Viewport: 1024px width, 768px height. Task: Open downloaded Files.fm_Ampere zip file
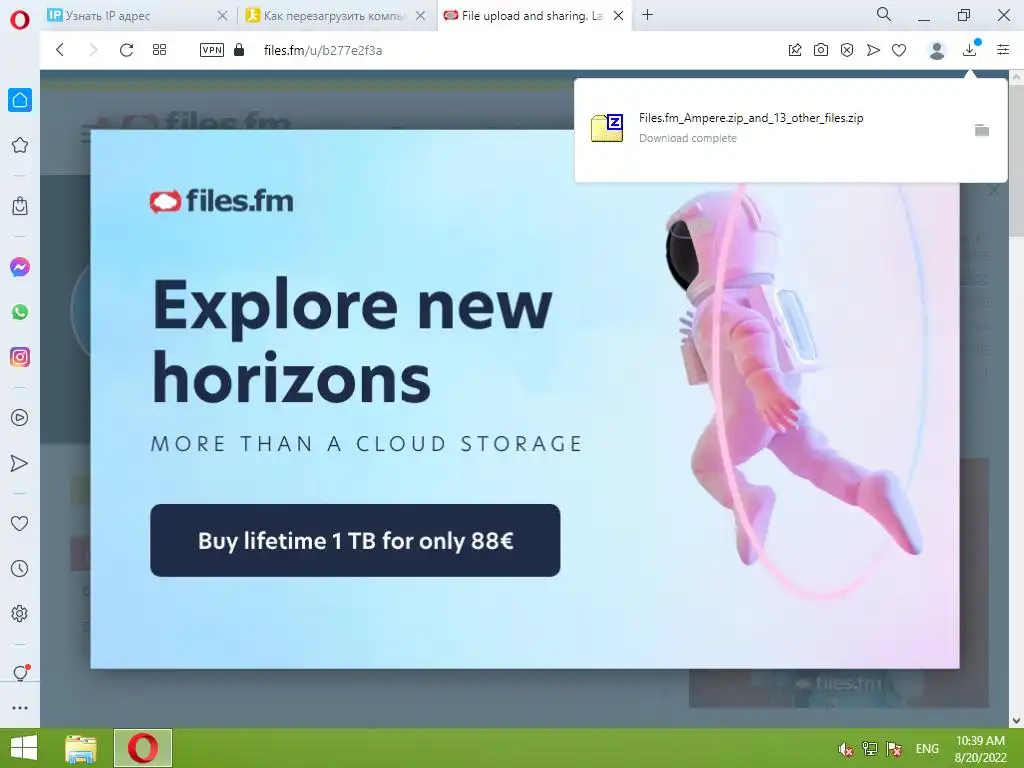[751, 118]
